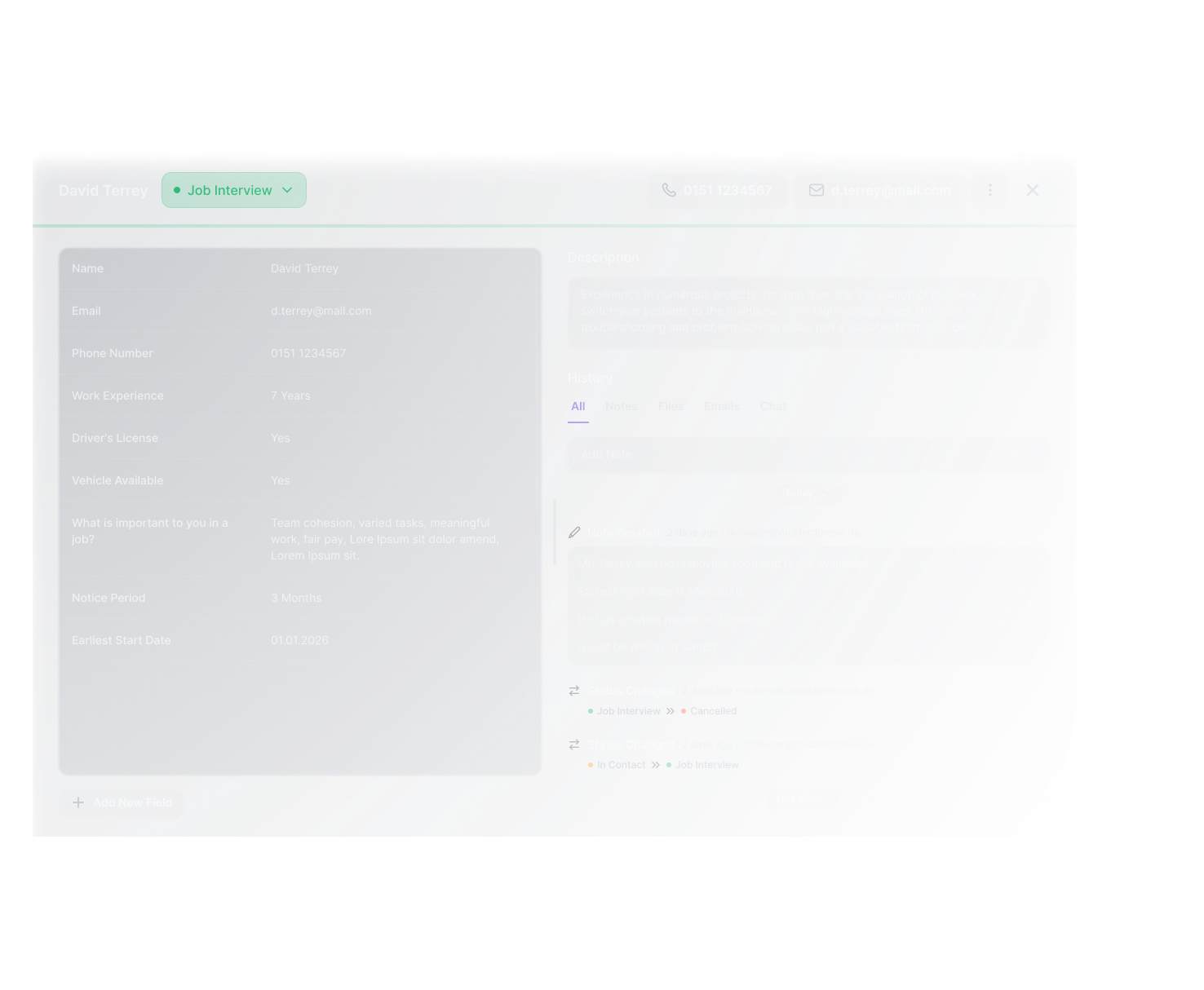Click the double-chevron arrow after In Contact
Viewport: 1204px width, 990px height.
[656, 765]
